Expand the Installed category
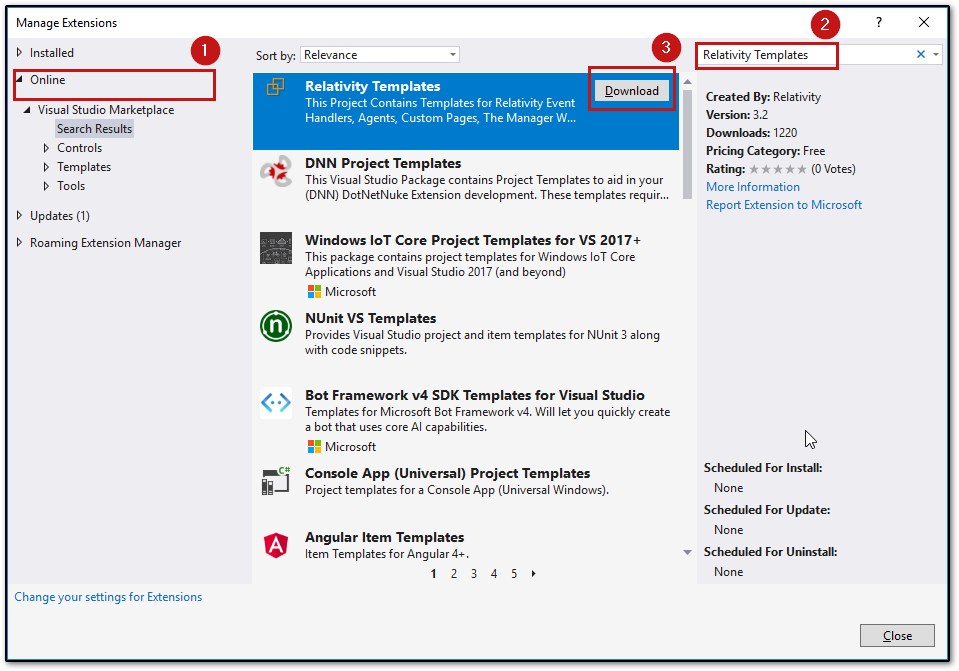 (x=19, y=53)
